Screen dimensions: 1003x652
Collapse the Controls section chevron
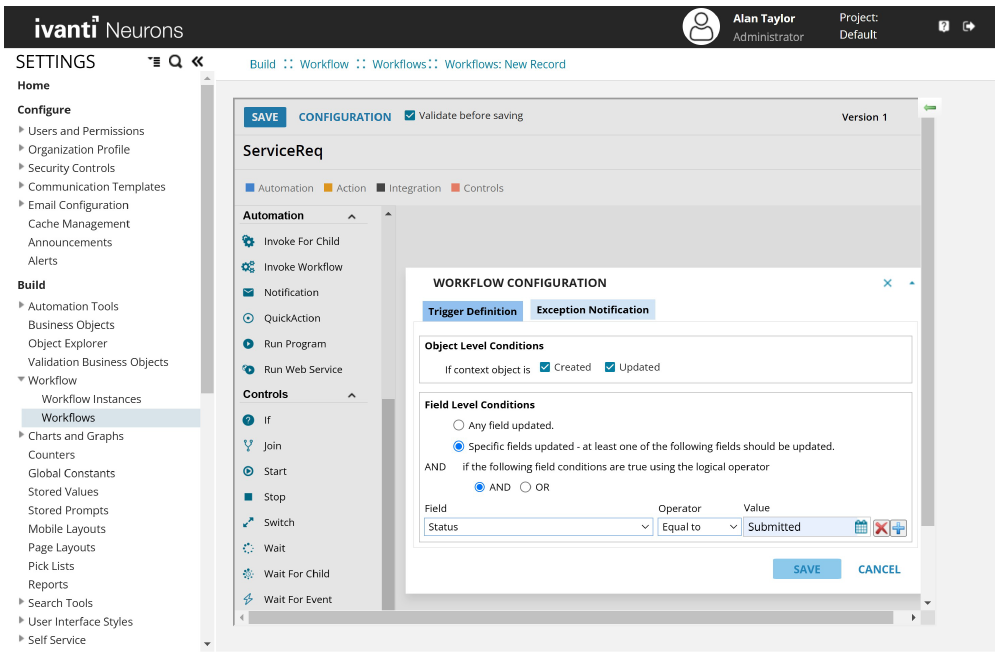(352, 395)
